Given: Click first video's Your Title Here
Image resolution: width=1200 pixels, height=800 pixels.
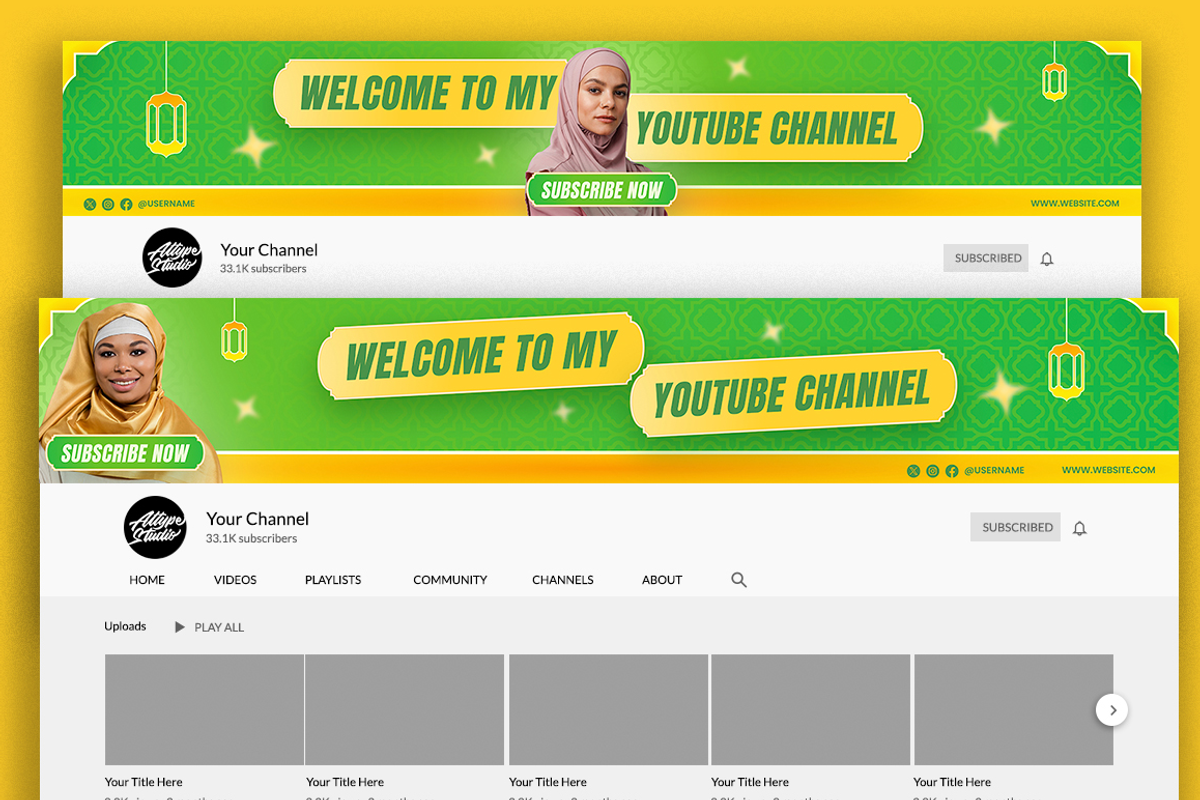Looking at the screenshot, I should [x=144, y=782].
